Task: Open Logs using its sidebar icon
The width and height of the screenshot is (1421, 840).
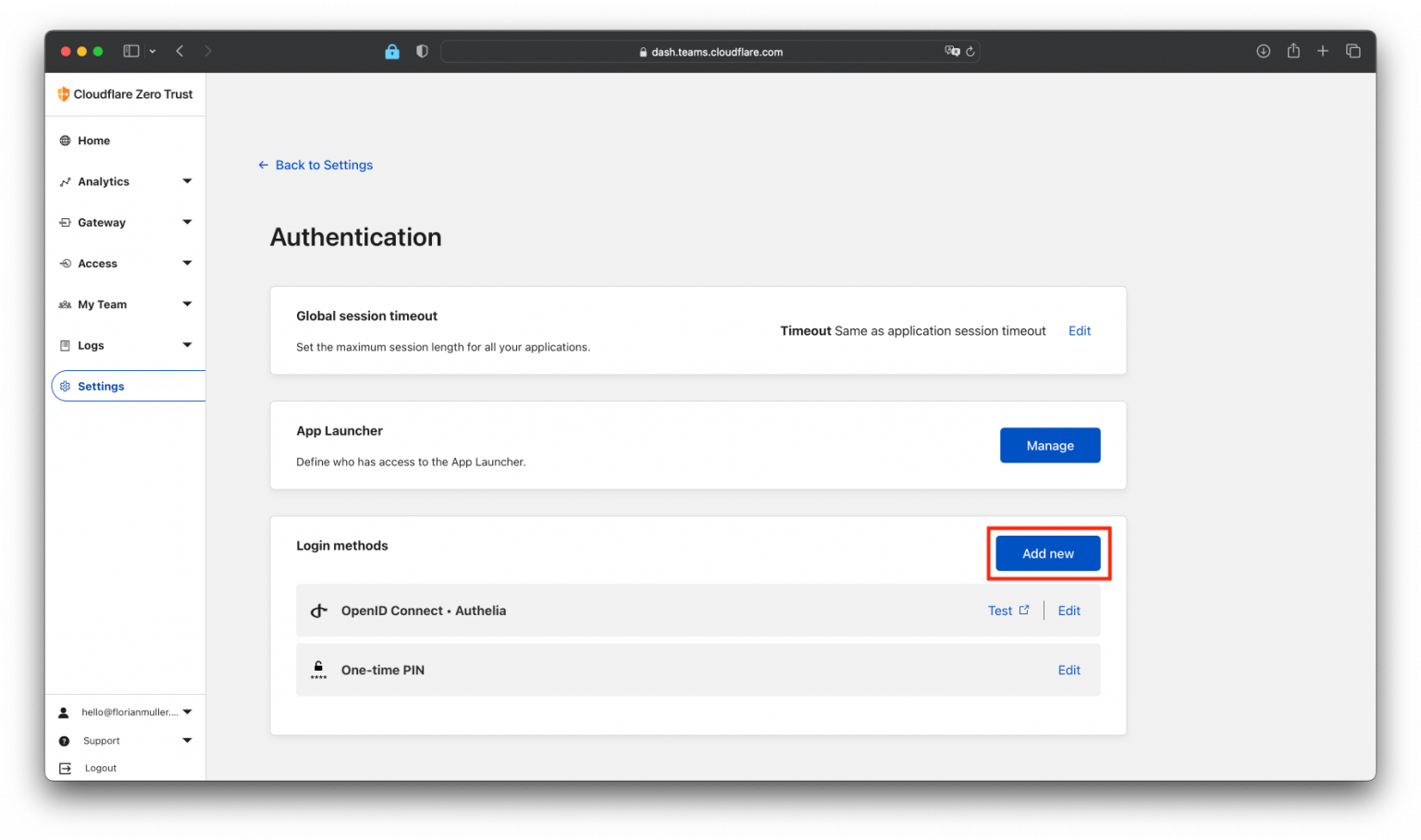Action: pos(65,345)
